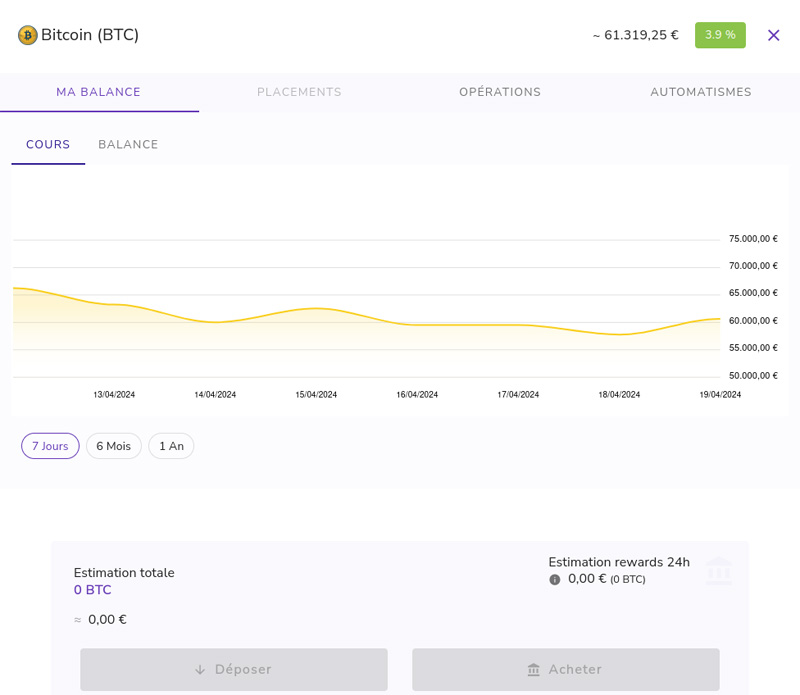Click the 16/04/2024 date axis label
The image size is (800, 695).
417,395
